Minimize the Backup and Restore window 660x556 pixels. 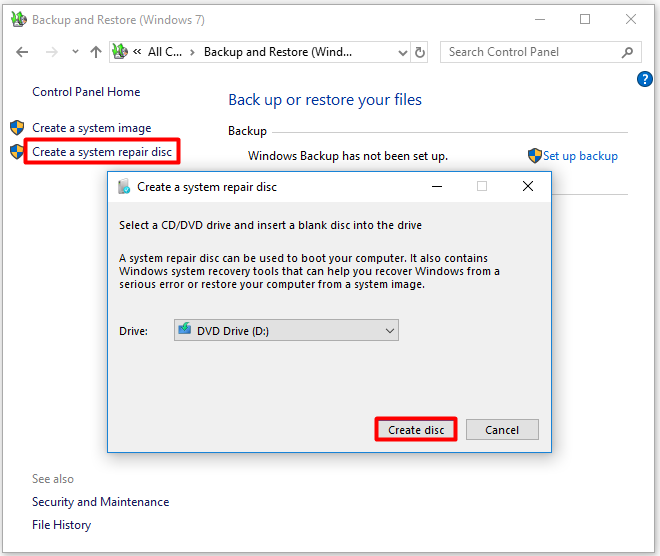pyautogui.click(x=540, y=19)
